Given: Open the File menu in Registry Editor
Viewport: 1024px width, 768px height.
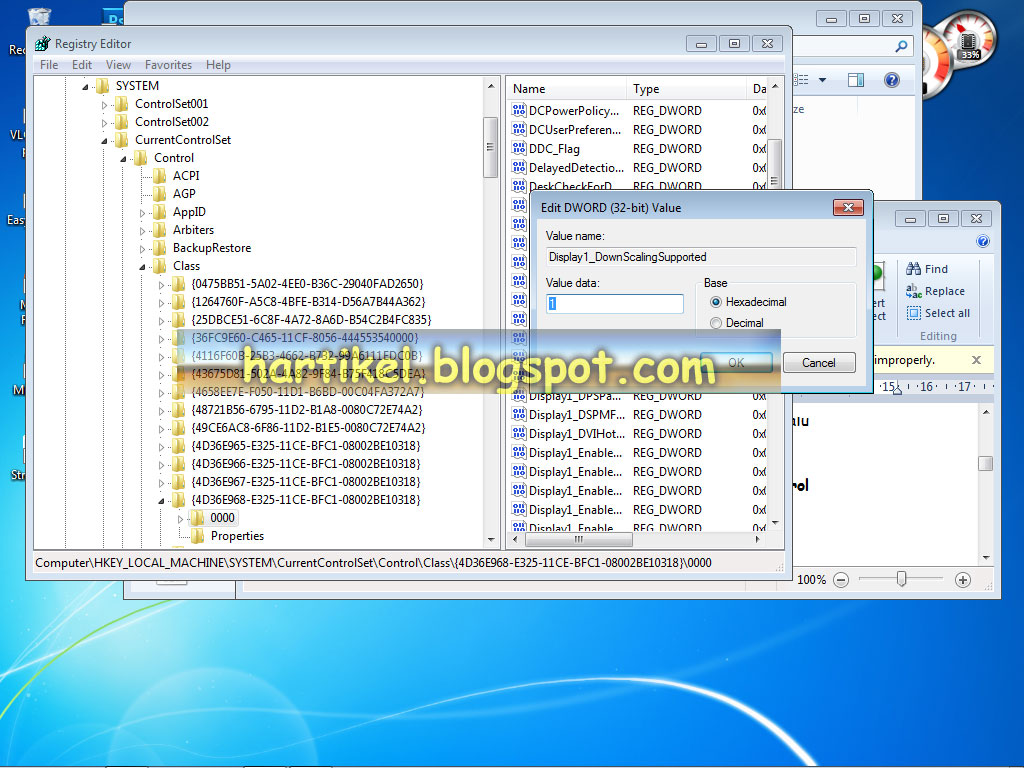Looking at the screenshot, I should 49,65.
